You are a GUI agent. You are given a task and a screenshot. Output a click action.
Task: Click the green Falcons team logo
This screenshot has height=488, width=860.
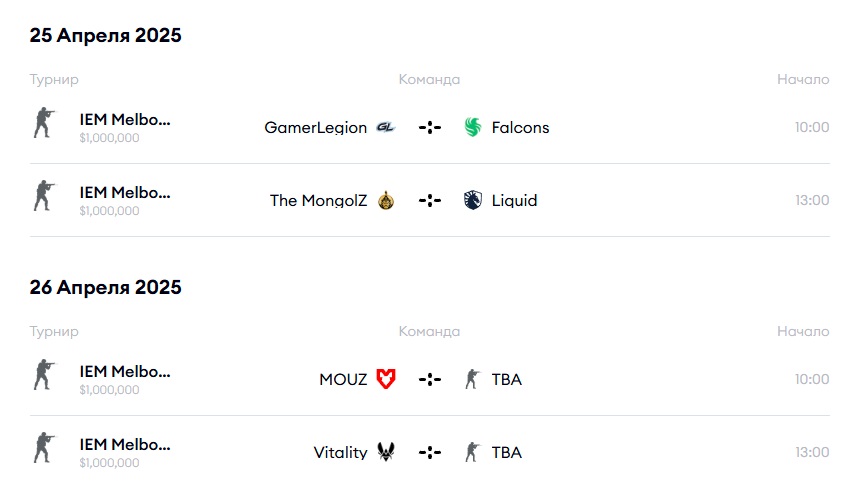click(x=473, y=127)
